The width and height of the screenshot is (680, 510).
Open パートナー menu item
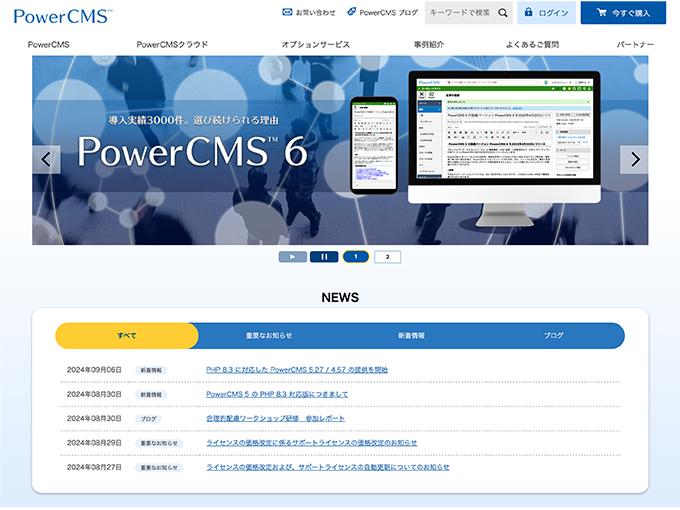coord(635,44)
